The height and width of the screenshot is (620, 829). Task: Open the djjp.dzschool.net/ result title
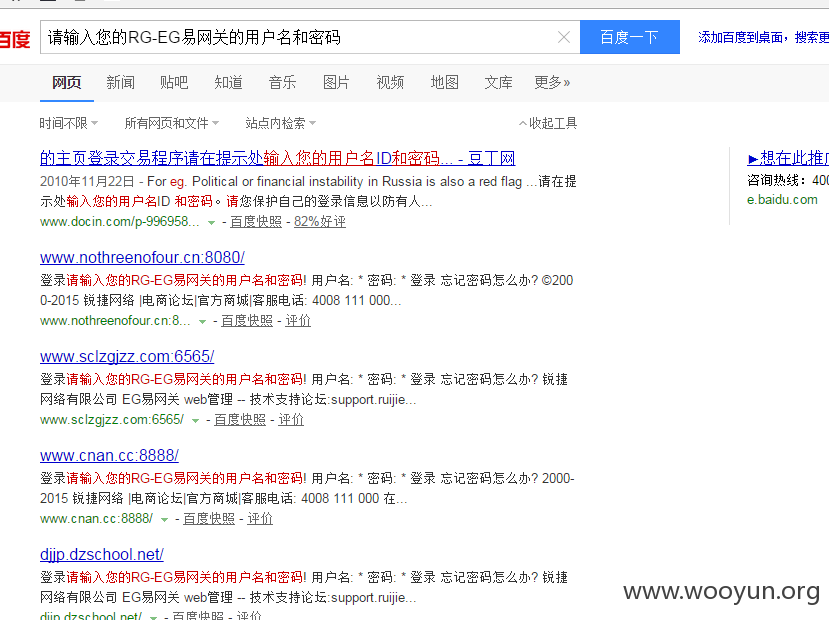tap(102, 554)
